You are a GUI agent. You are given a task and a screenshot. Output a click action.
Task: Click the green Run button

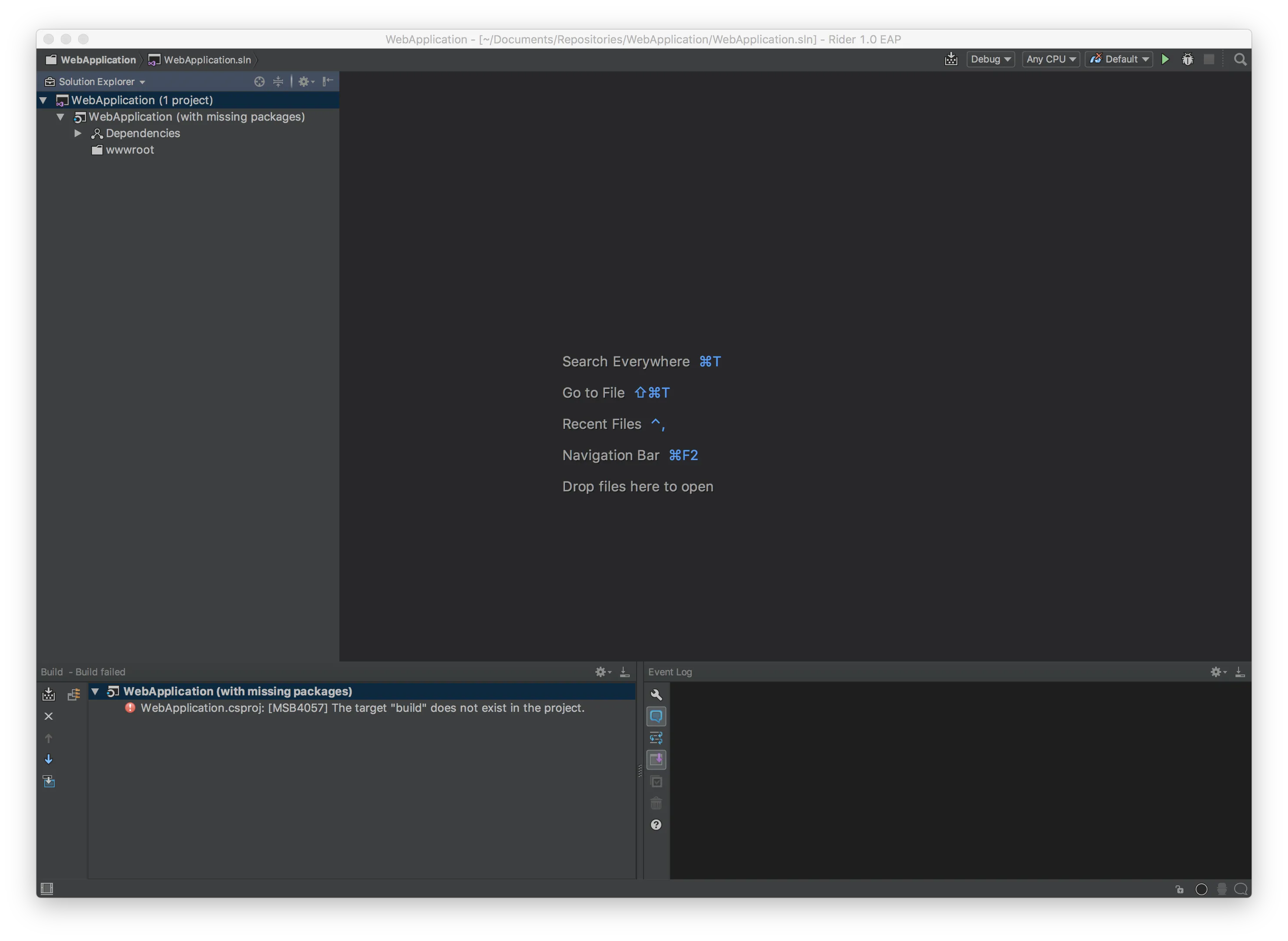1165,59
